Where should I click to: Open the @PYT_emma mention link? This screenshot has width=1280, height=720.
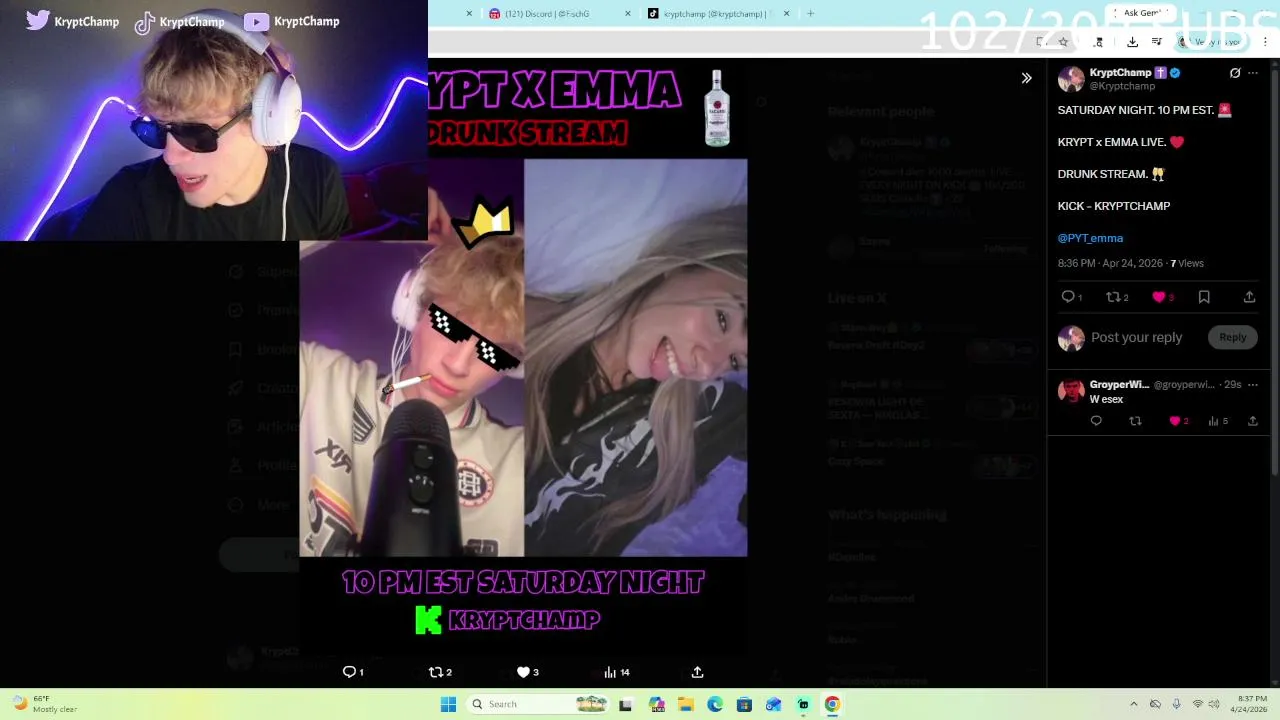click(x=1090, y=238)
